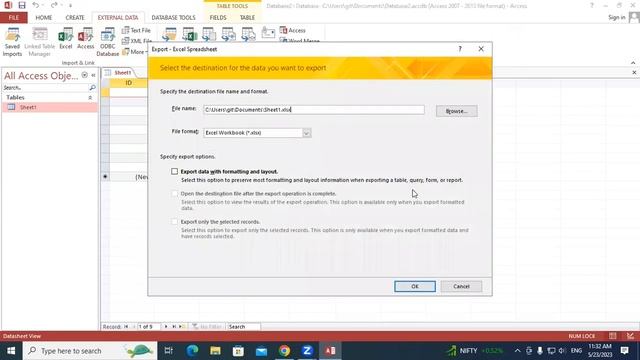
Task: Open Microsoft Edge from taskbar
Action: click(192, 351)
